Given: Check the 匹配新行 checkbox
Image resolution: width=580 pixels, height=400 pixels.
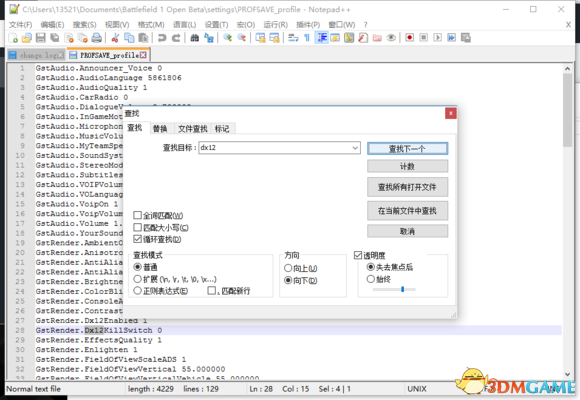Looking at the screenshot, I should tap(211, 290).
